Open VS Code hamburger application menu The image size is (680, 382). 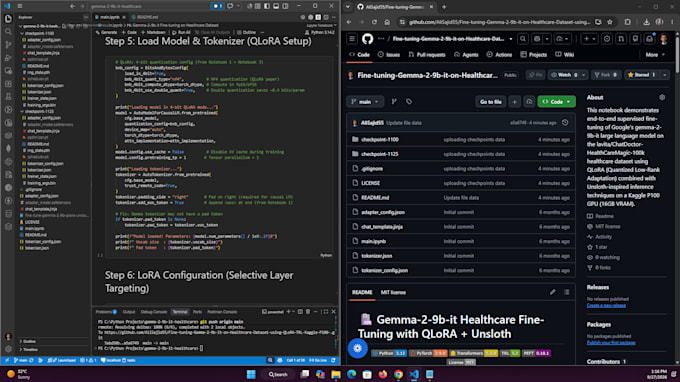[20, 6]
